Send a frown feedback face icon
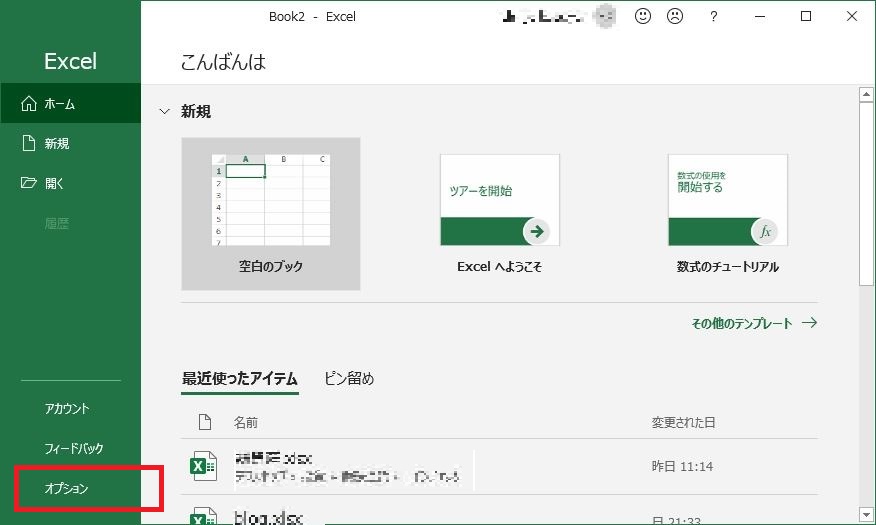This screenshot has width=876, height=525. pyautogui.click(x=675, y=16)
